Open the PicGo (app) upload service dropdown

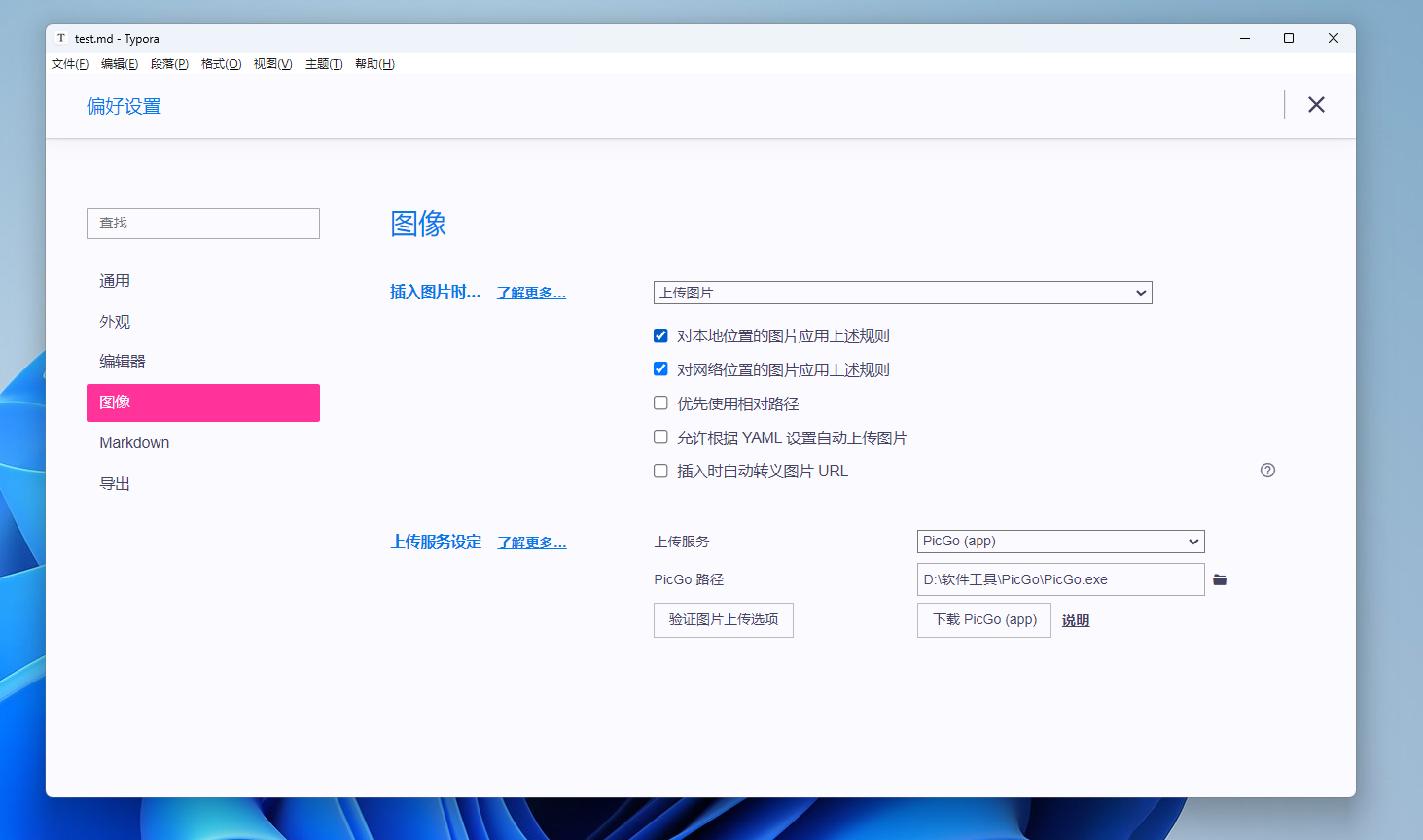pos(1061,542)
